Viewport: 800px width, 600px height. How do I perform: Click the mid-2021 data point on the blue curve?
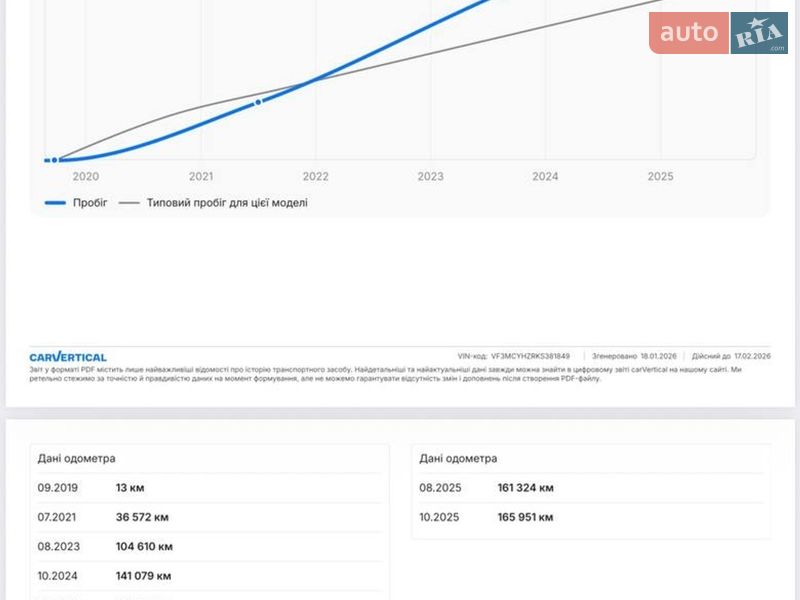click(x=258, y=102)
